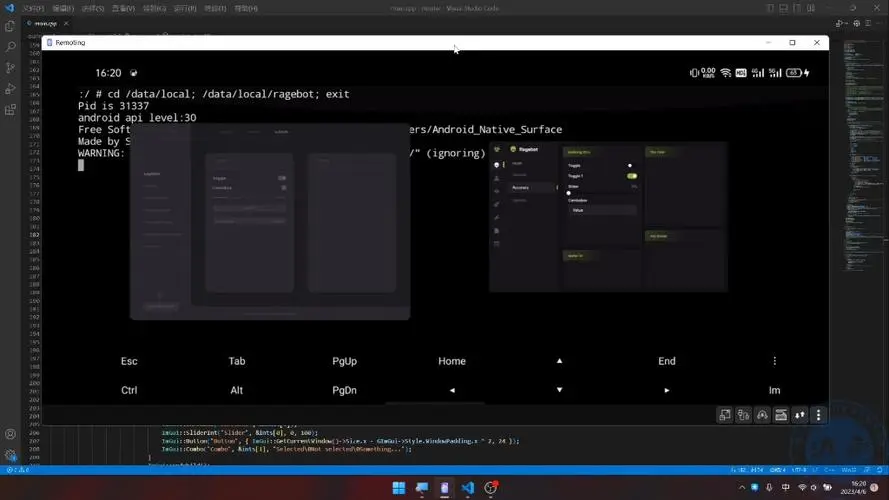Click the taskbar input method indicator

point(786,488)
